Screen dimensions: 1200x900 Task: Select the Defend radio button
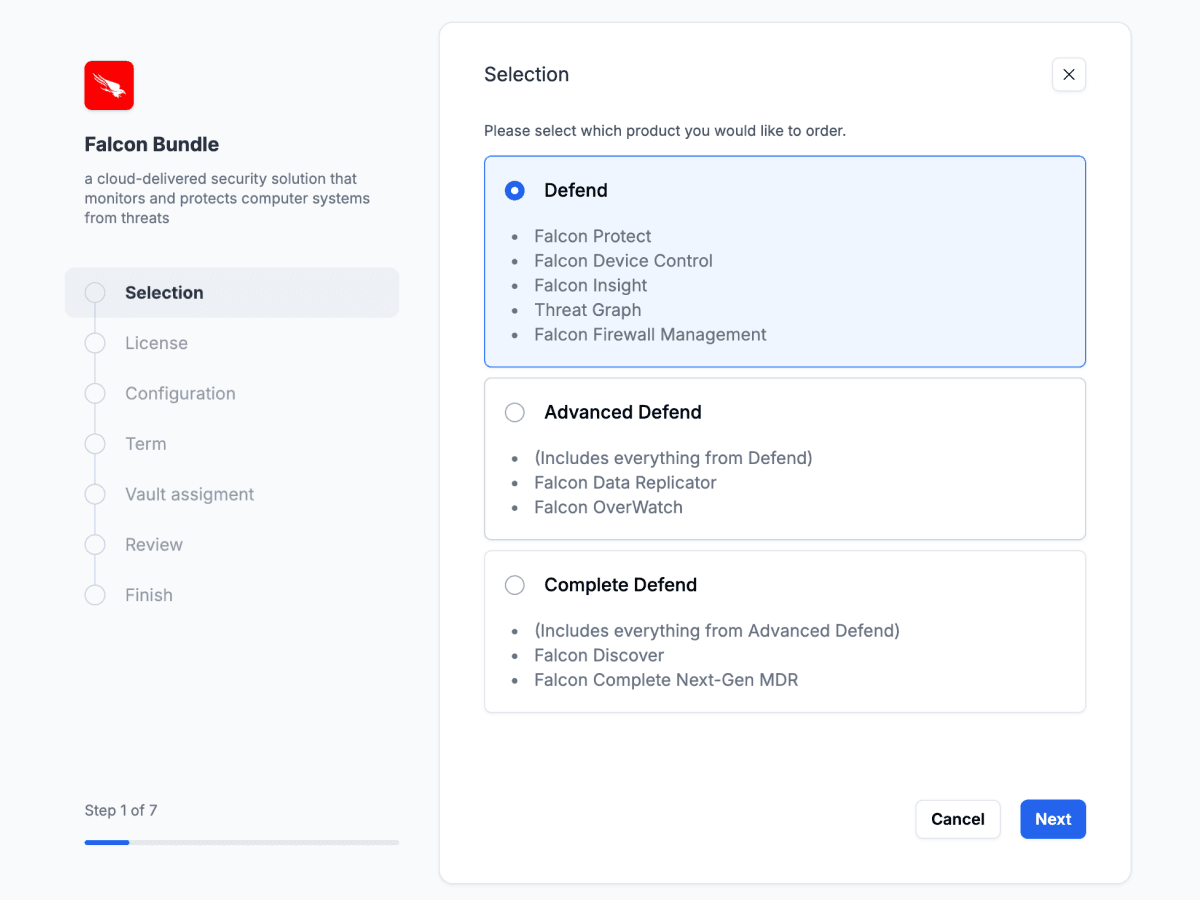click(515, 190)
